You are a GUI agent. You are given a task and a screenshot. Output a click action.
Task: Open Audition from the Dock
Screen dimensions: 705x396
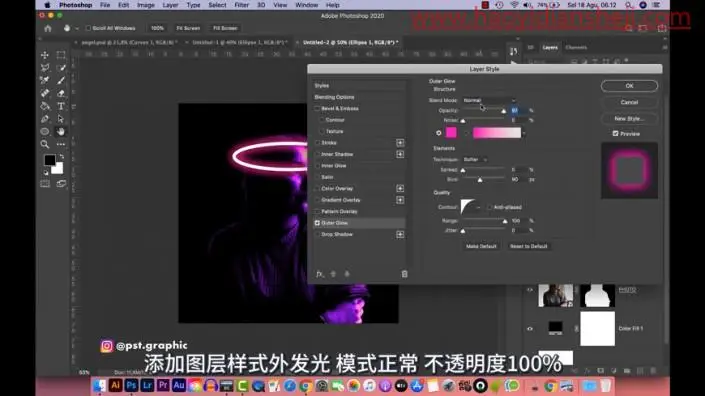pyautogui.click(x=178, y=385)
